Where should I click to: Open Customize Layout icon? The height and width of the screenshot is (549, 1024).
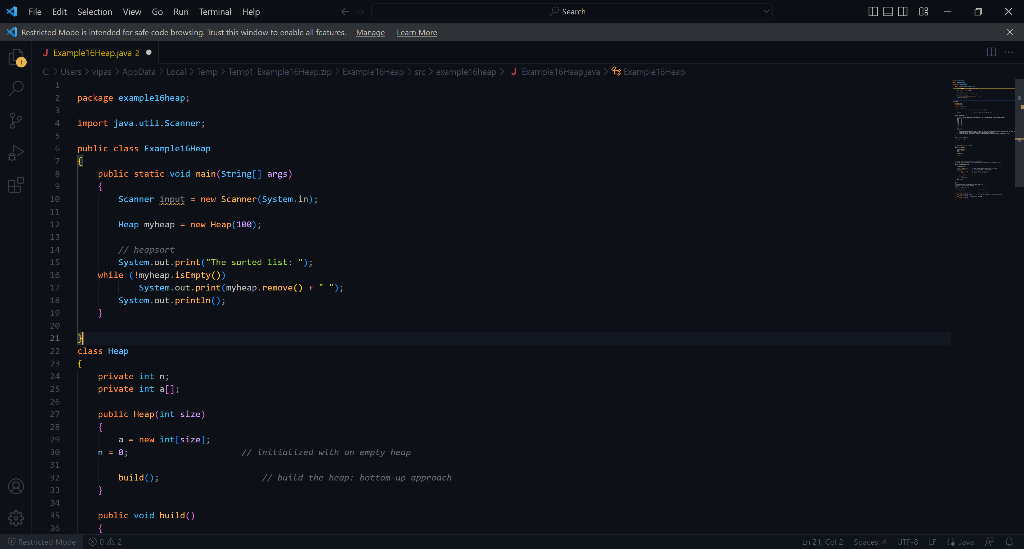click(923, 12)
